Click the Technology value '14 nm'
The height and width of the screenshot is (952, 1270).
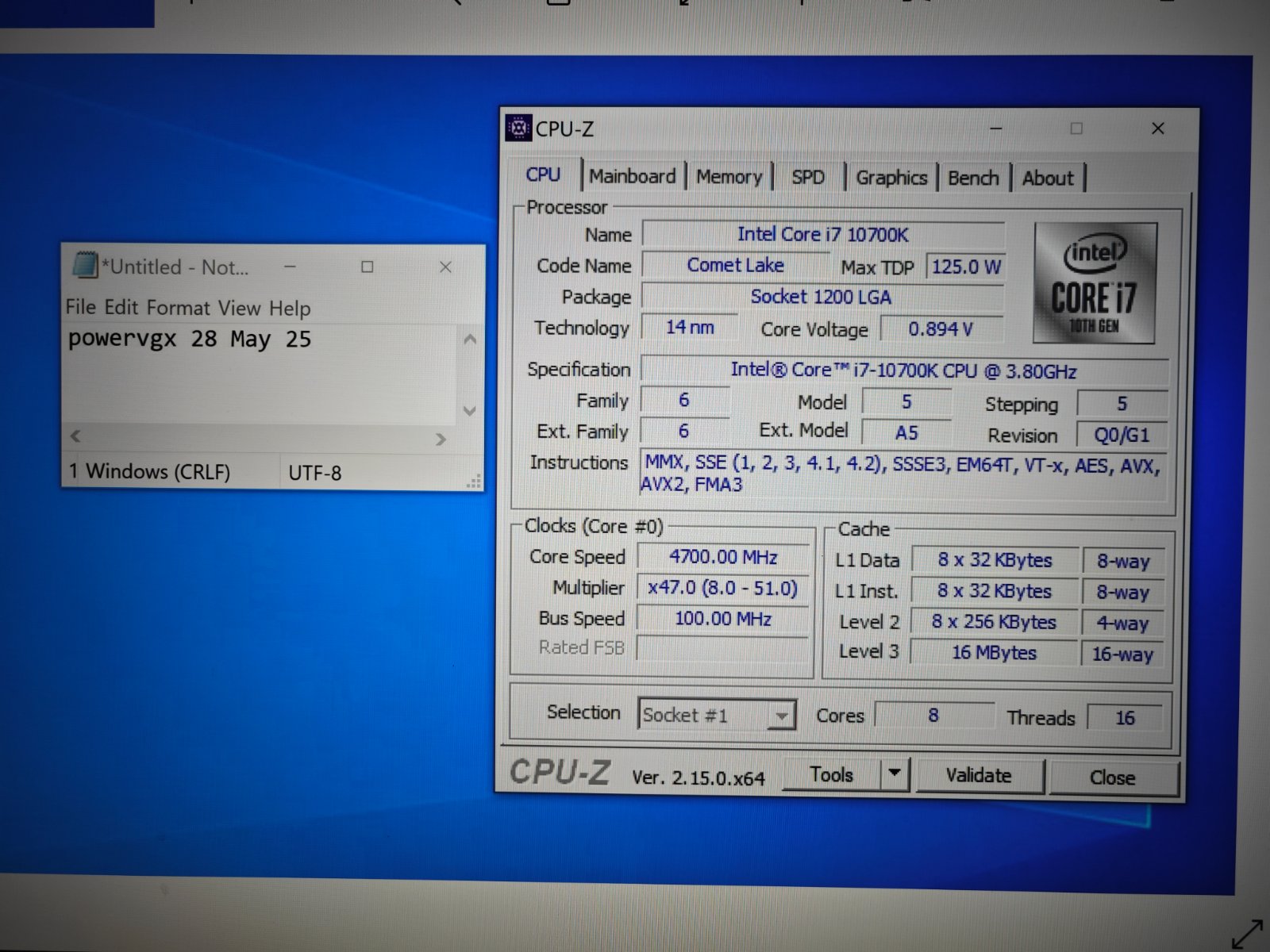[690, 327]
